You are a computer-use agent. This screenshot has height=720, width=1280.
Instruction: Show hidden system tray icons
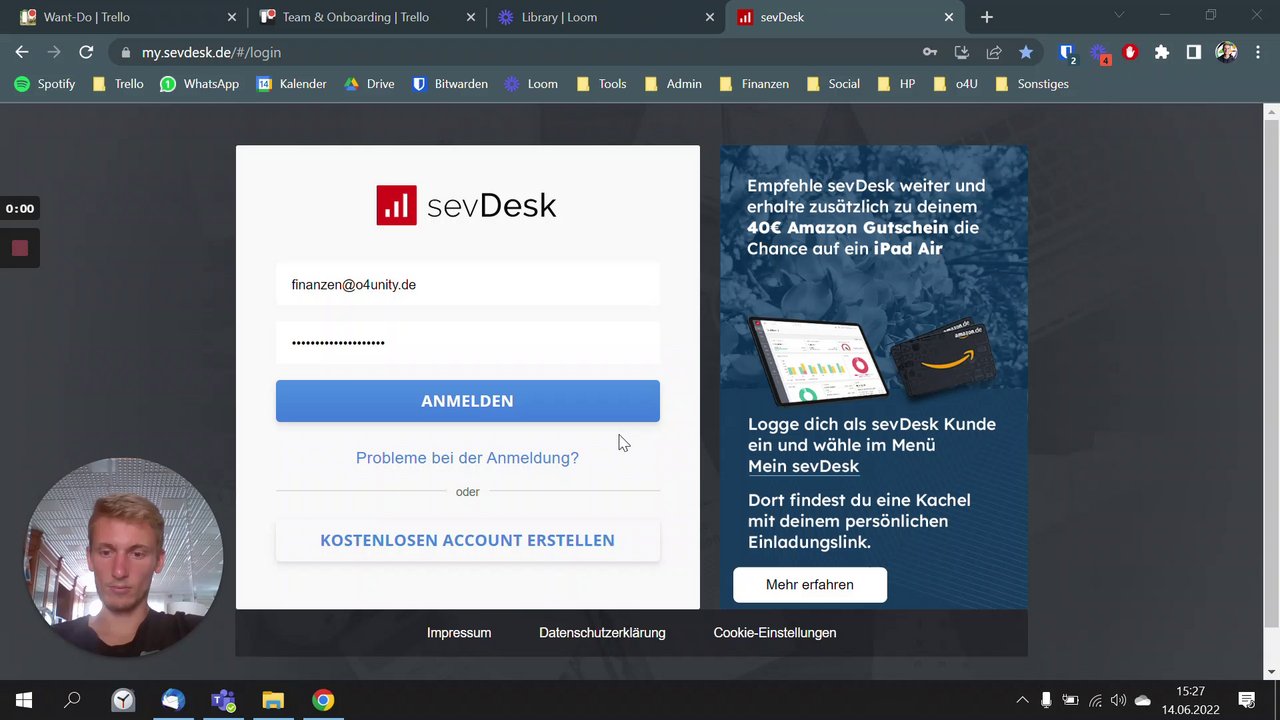[x=1022, y=700]
